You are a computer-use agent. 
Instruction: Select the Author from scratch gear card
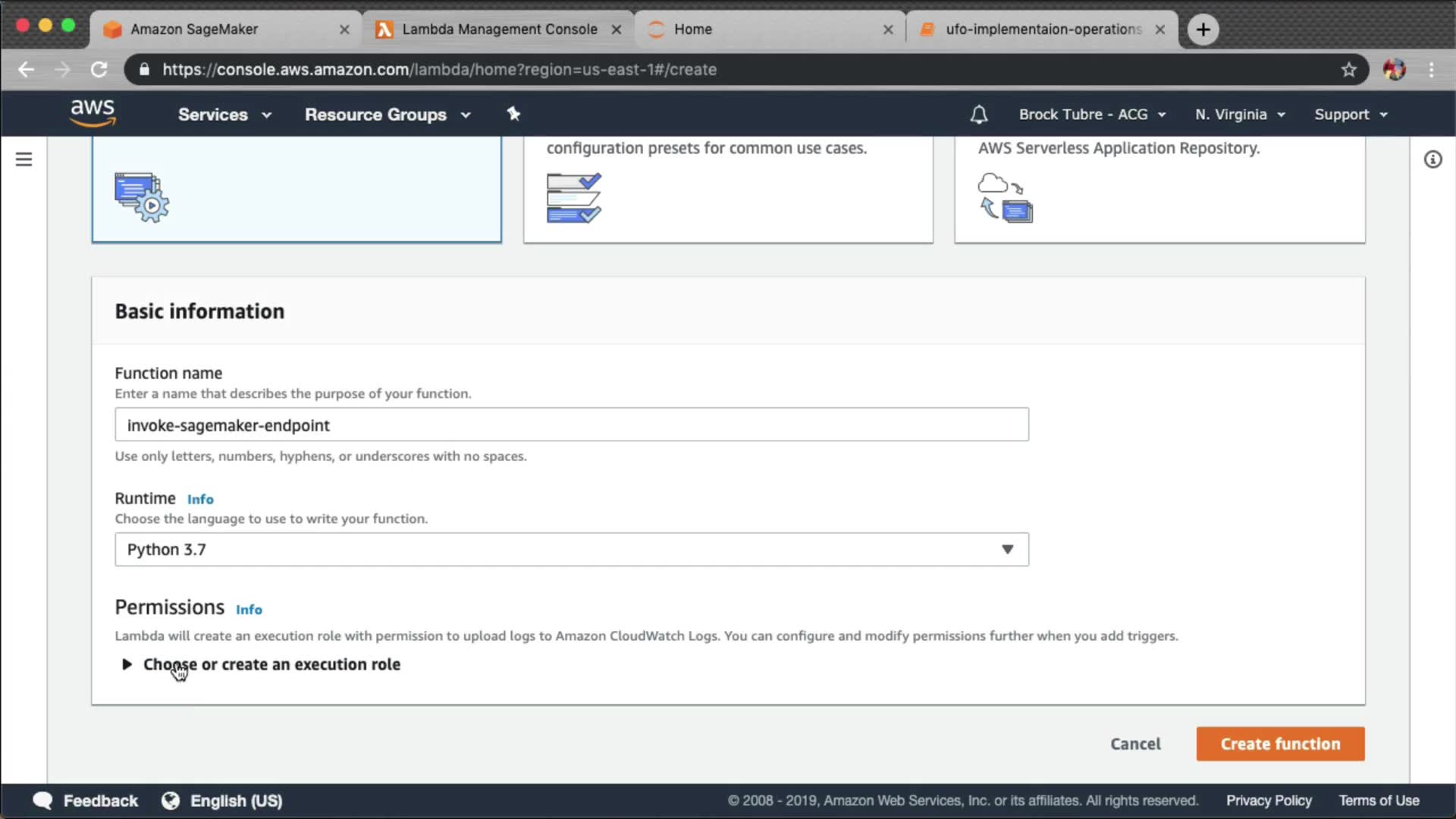click(x=297, y=190)
